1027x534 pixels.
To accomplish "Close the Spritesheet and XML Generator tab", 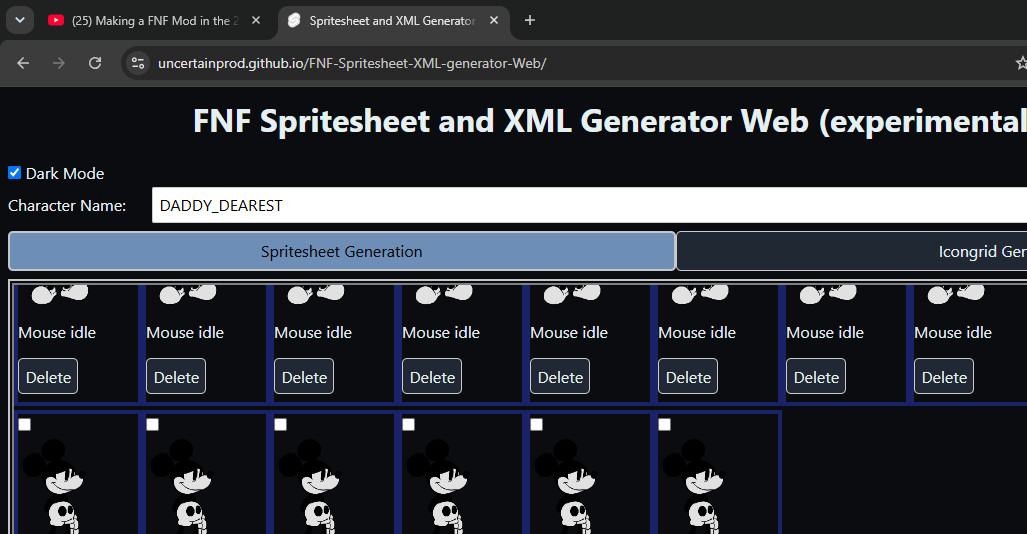I will point(494,21).
